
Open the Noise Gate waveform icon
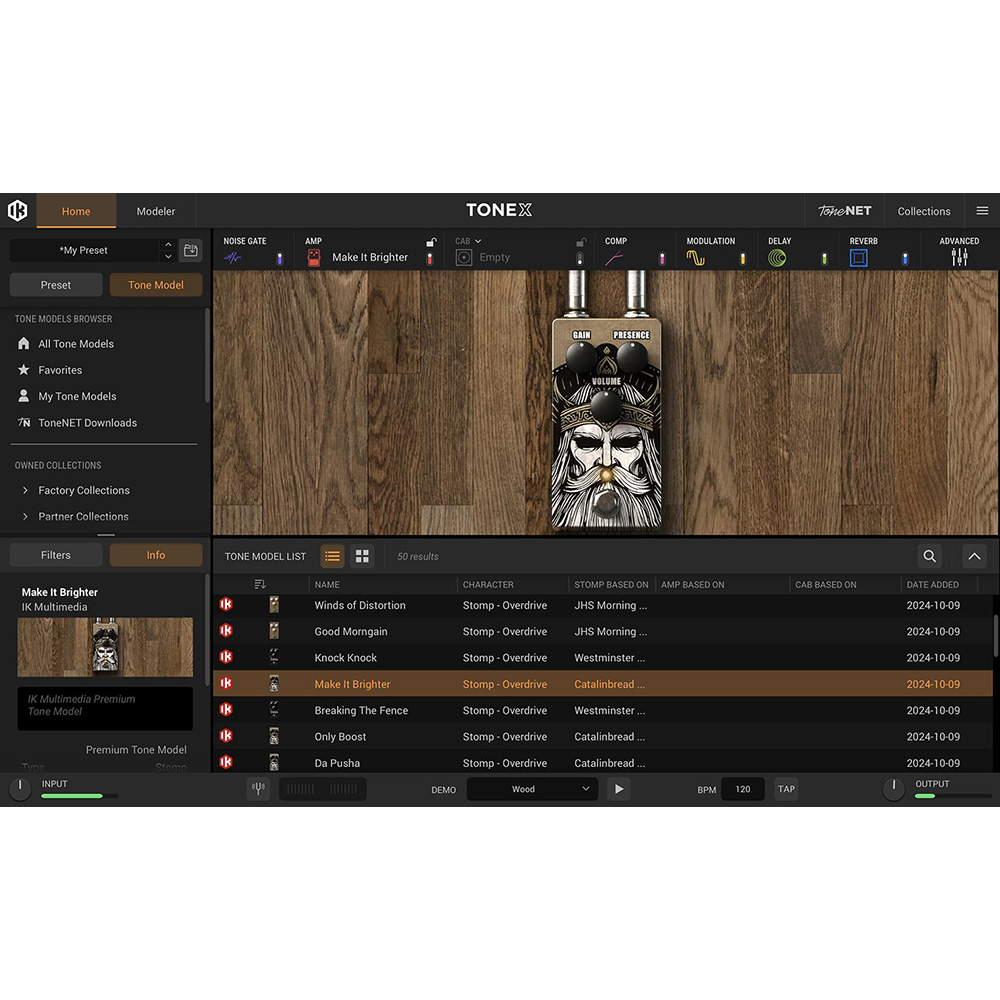tap(232, 258)
